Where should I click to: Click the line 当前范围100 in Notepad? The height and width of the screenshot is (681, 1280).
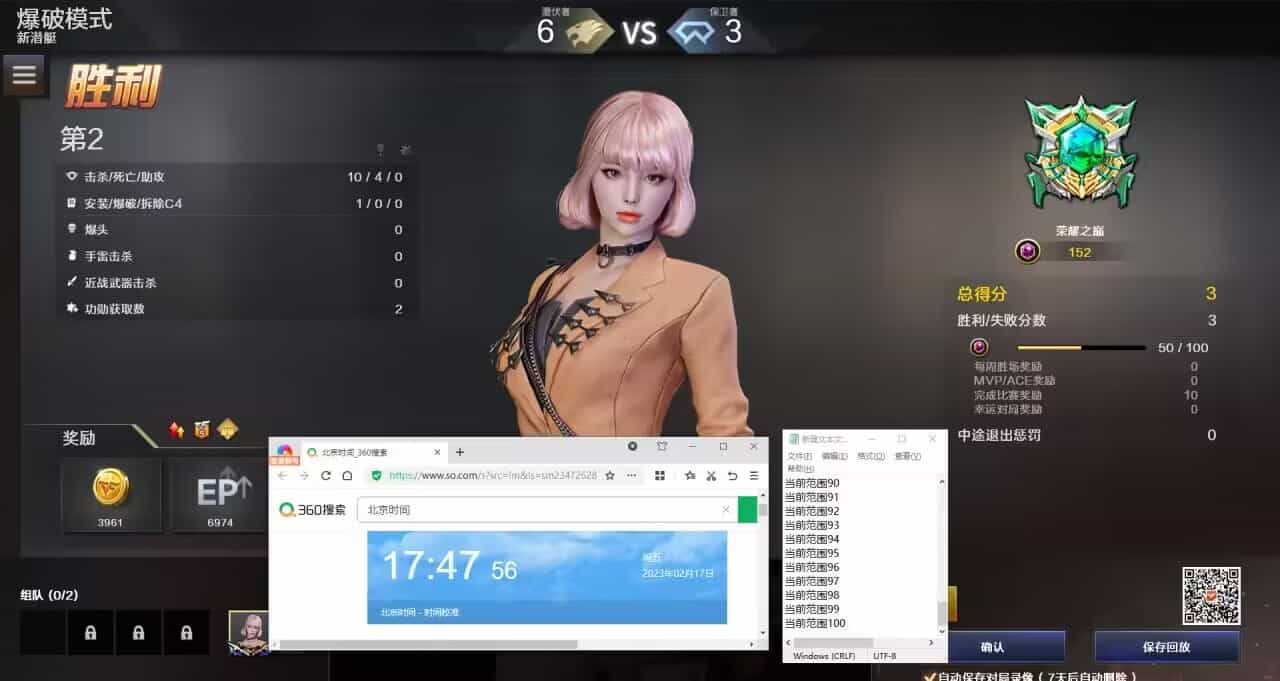815,623
